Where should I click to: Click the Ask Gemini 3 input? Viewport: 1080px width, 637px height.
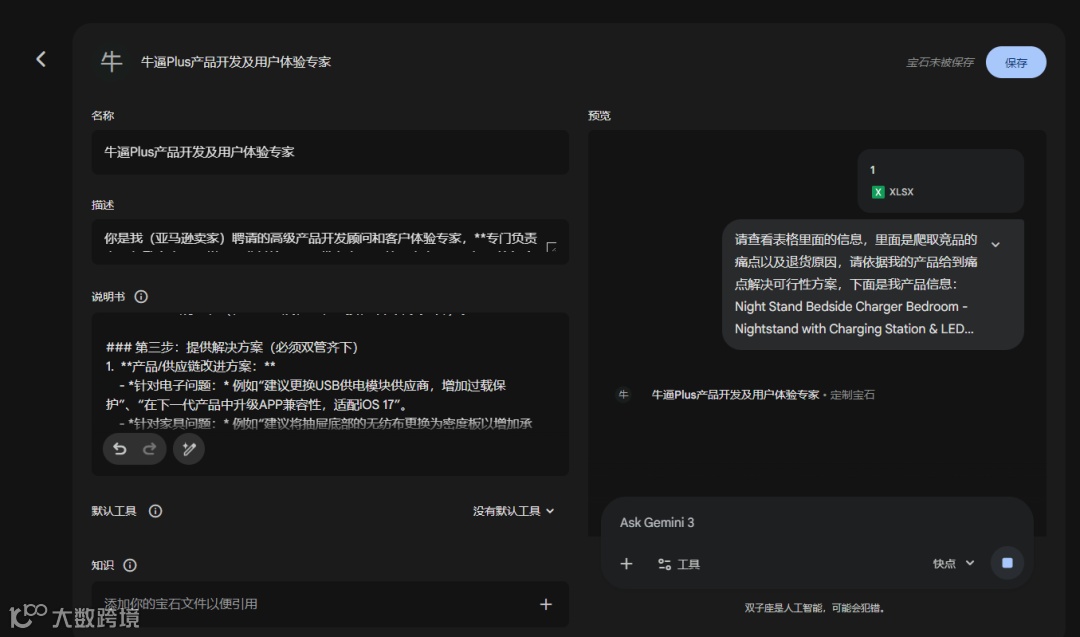(816, 523)
